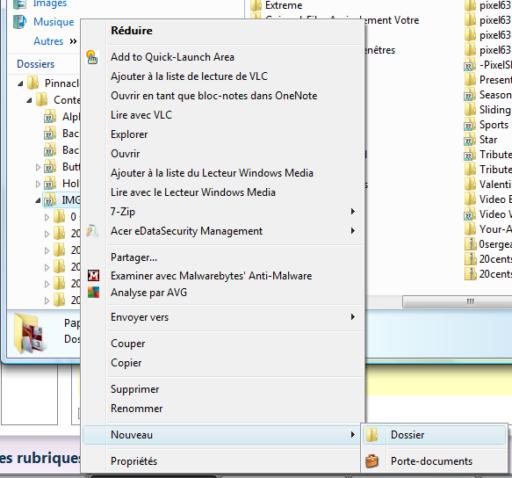Click the Pinnacle folder icon in tree
The image size is (512, 478).
(x=33, y=83)
